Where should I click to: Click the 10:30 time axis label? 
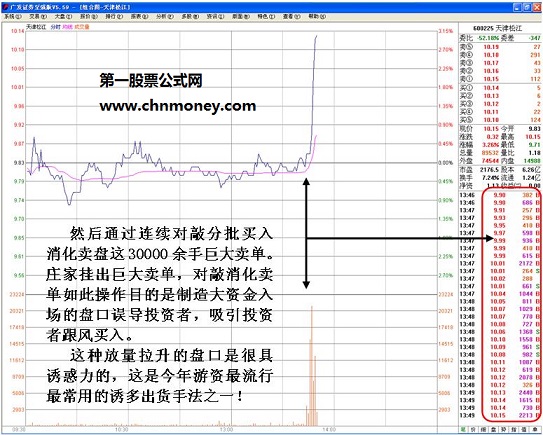122,429
